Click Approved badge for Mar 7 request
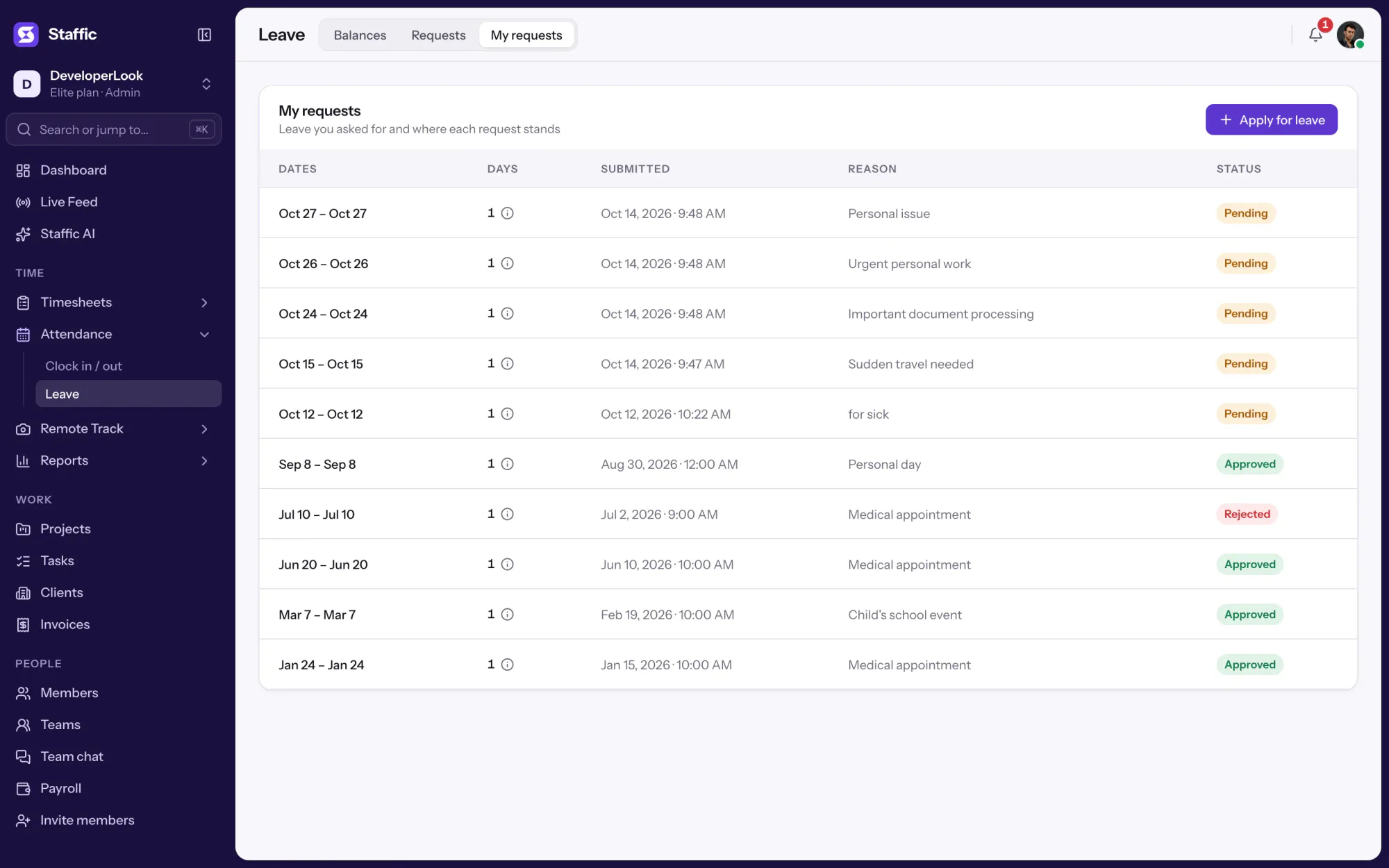This screenshot has height=868, width=1389. pyautogui.click(x=1249, y=615)
